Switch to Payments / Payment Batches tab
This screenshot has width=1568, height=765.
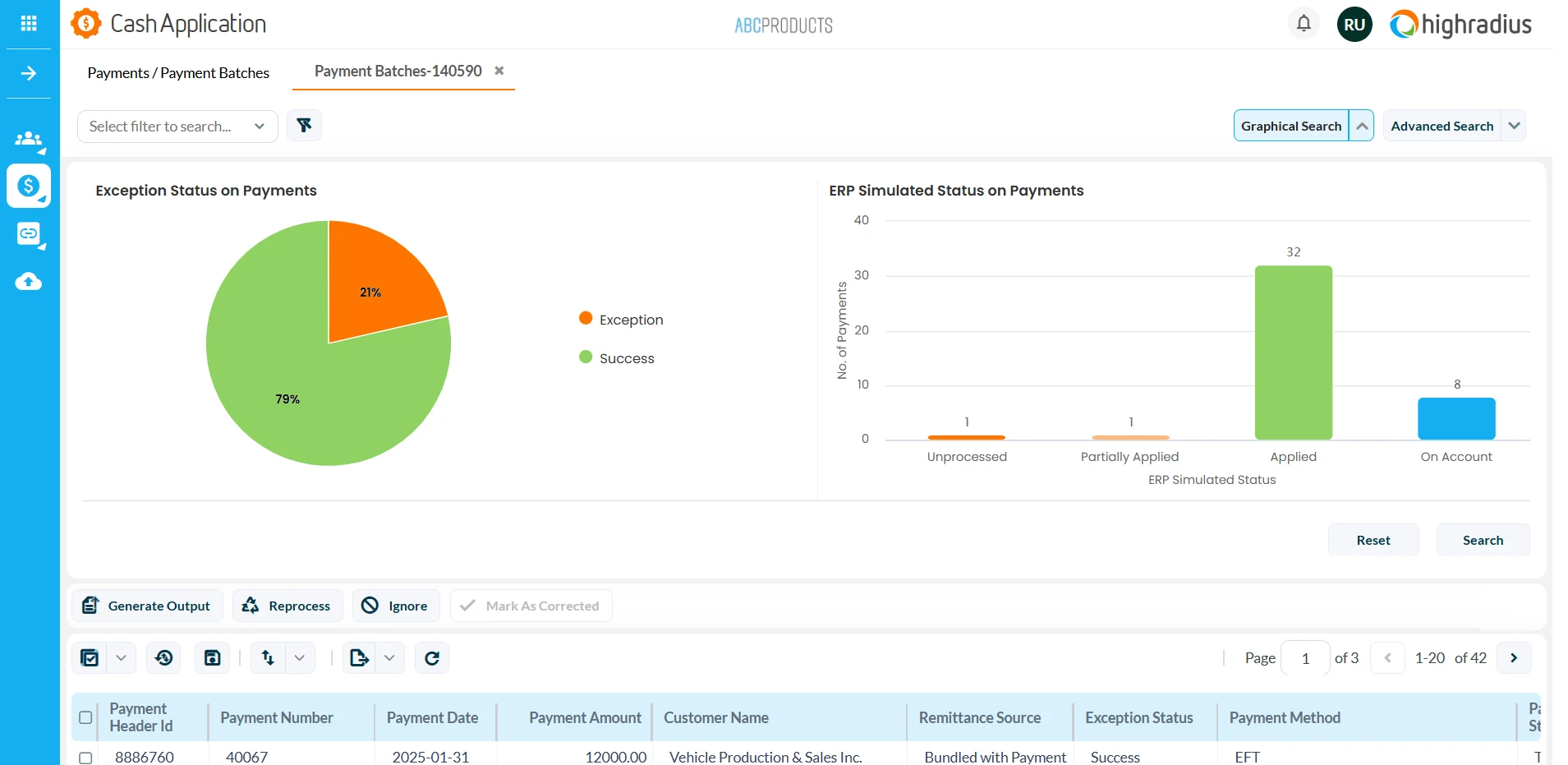[178, 73]
